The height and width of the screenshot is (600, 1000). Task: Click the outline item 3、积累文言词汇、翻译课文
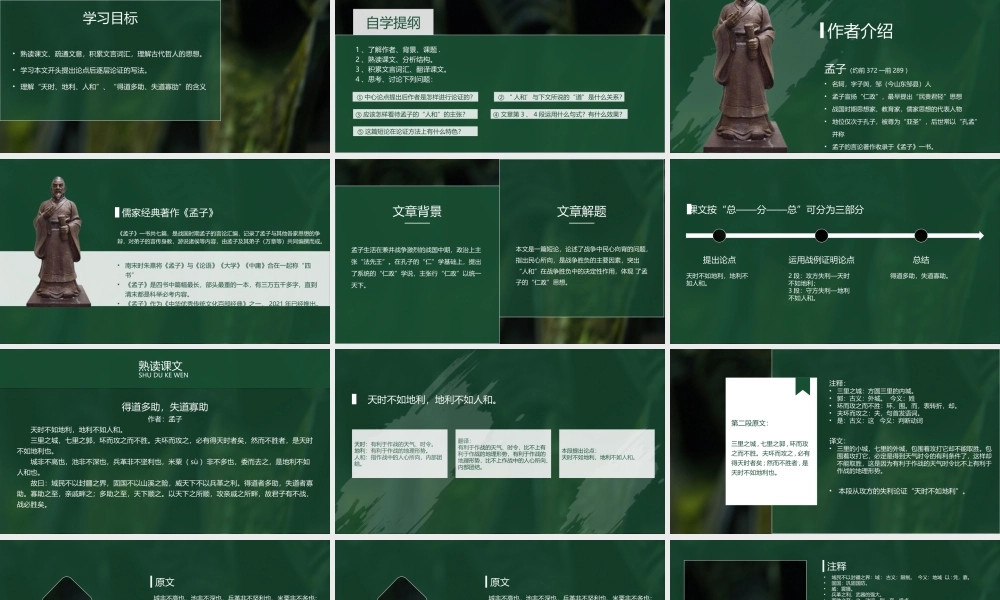click(x=401, y=69)
